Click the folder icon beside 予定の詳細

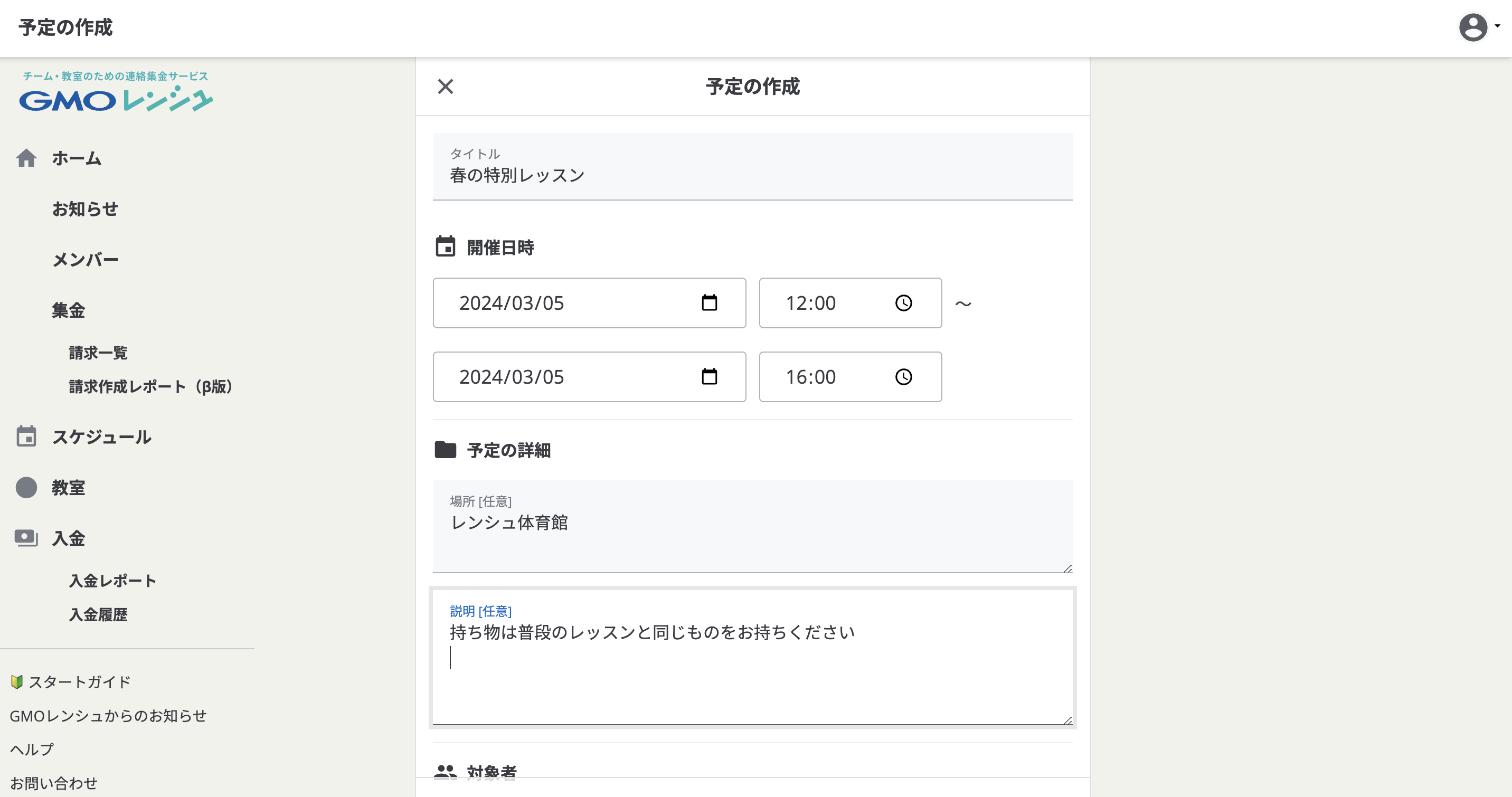446,450
